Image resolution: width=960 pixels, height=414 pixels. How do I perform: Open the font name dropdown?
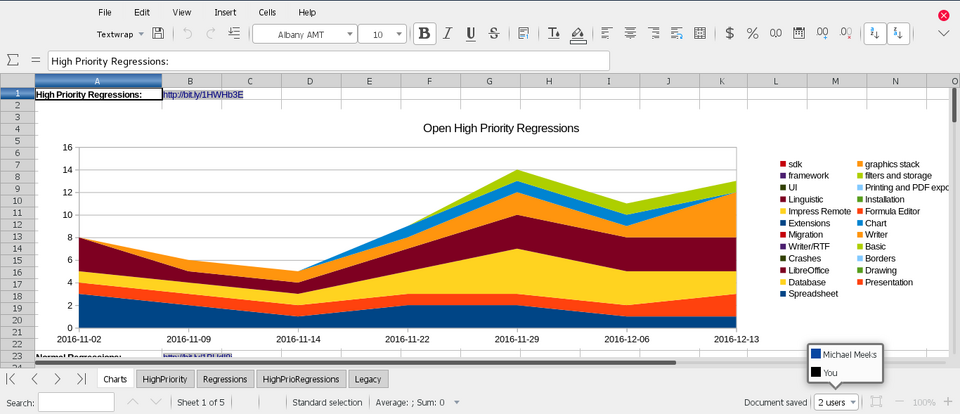point(350,34)
